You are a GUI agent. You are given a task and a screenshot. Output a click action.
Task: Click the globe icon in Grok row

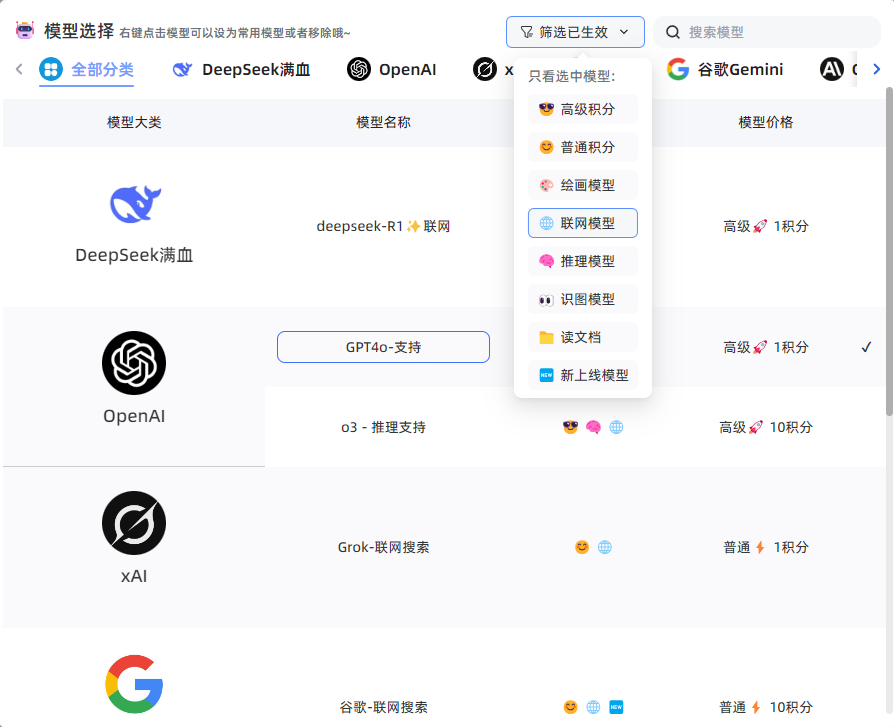click(605, 547)
